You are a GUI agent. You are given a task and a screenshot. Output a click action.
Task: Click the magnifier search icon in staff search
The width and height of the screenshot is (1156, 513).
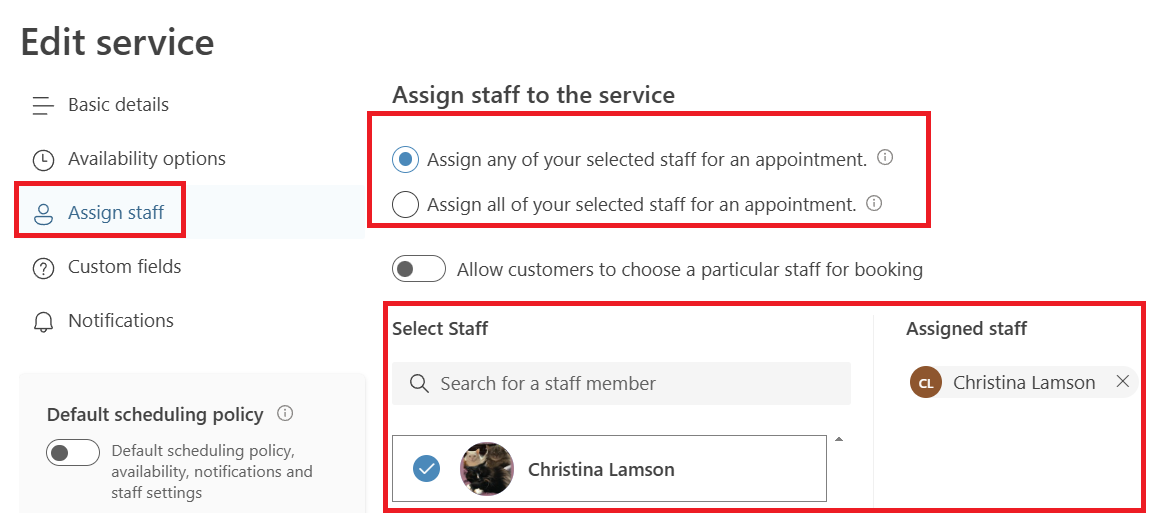(x=421, y=384)
